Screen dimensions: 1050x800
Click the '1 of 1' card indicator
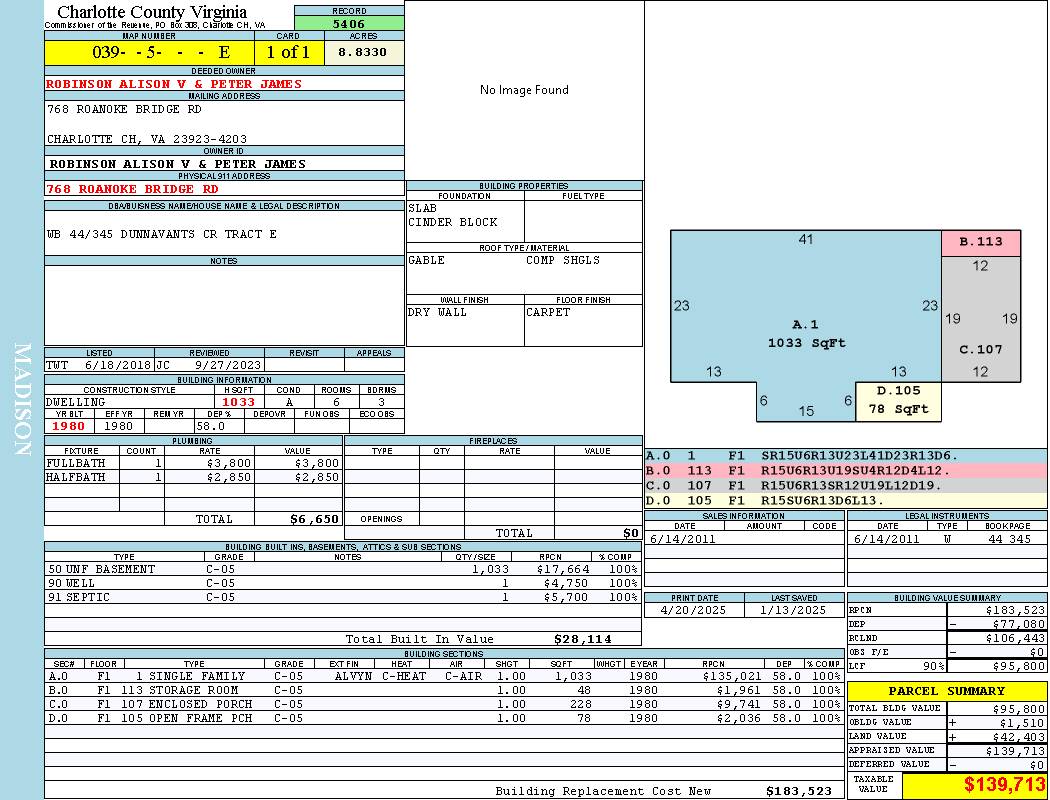click(x=289, y=52)
